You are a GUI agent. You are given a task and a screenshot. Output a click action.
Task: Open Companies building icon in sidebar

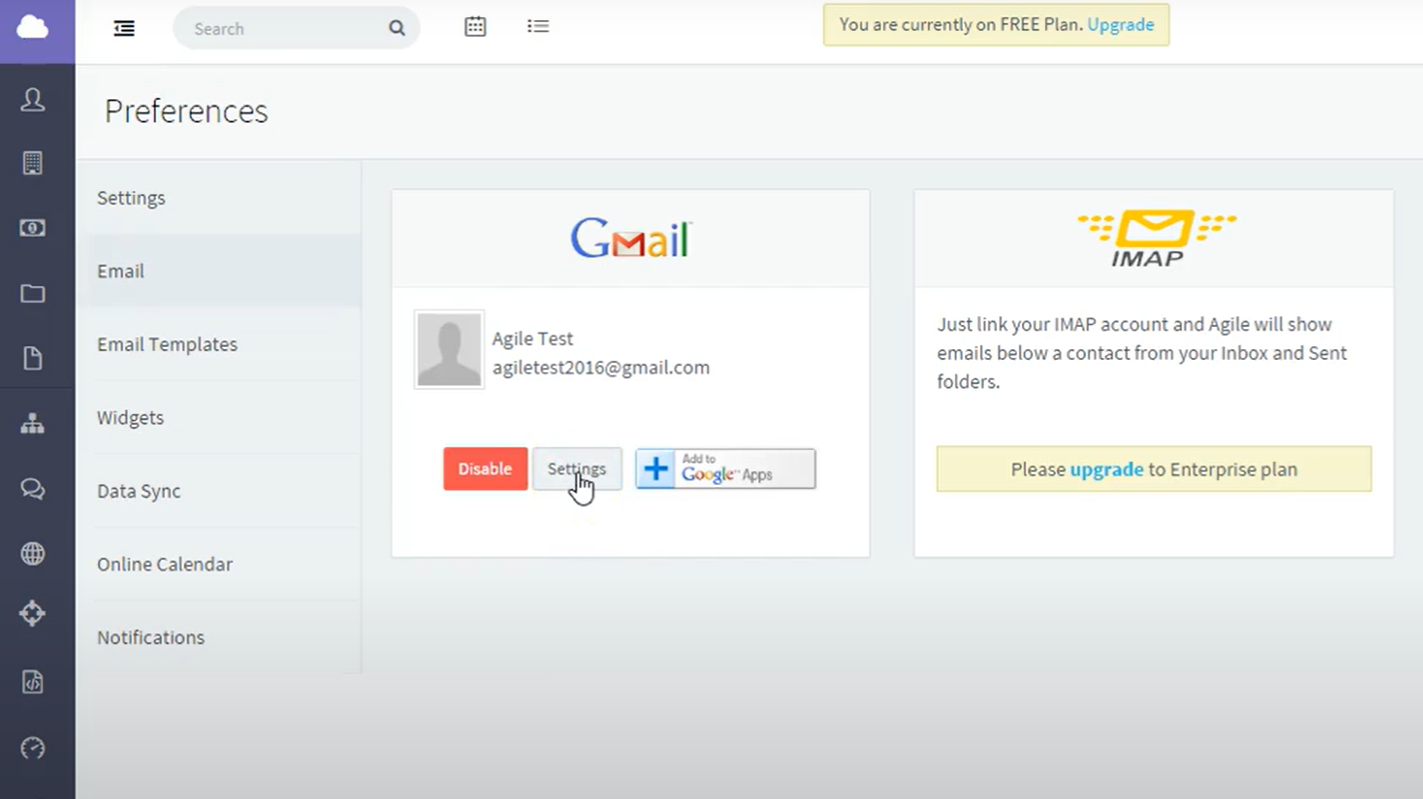[x=33, y=163]
